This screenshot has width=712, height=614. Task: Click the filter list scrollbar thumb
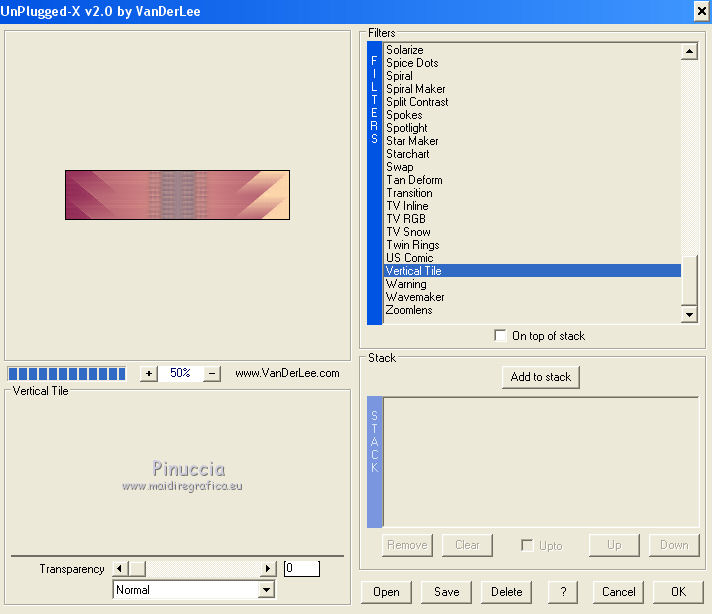tap(689, 281)
